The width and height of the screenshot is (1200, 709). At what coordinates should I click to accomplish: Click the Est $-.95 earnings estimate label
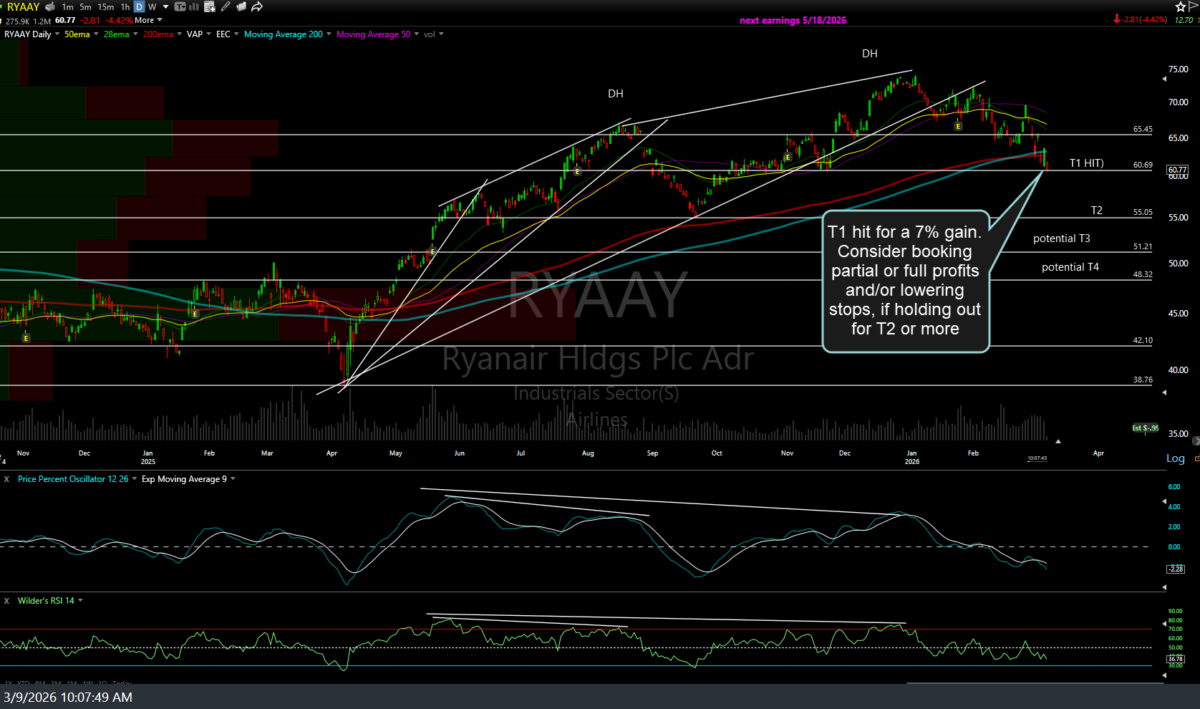1144,428
